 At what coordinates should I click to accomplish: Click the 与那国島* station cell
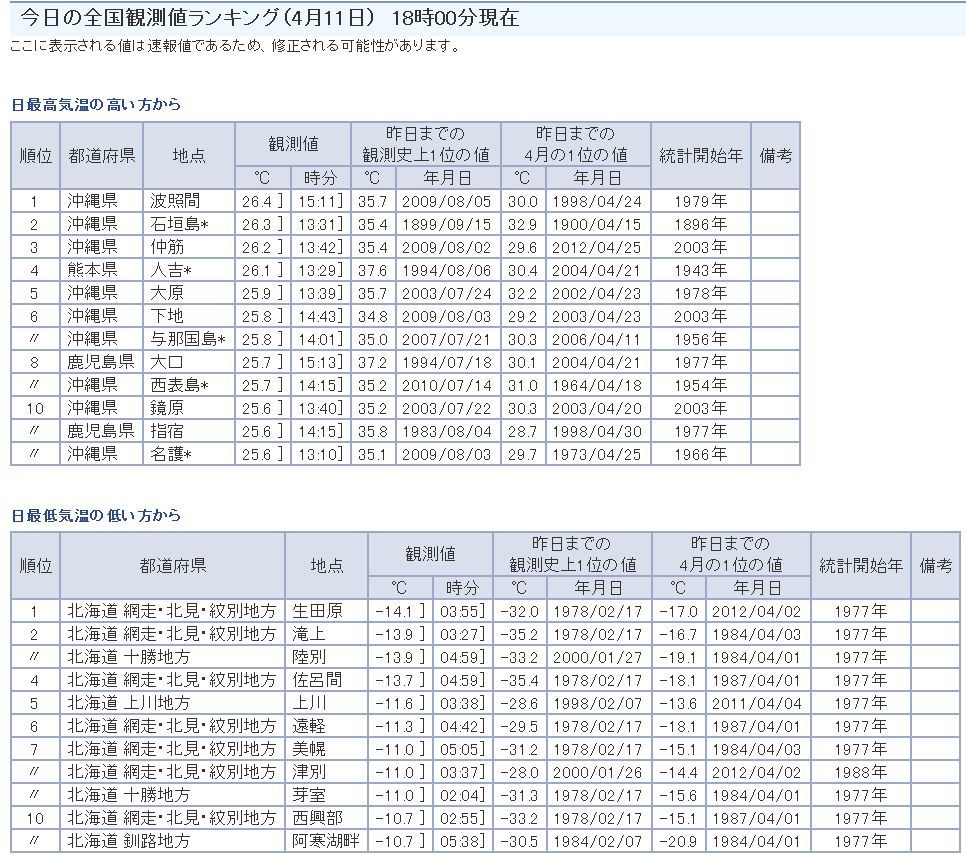[188, 339]
